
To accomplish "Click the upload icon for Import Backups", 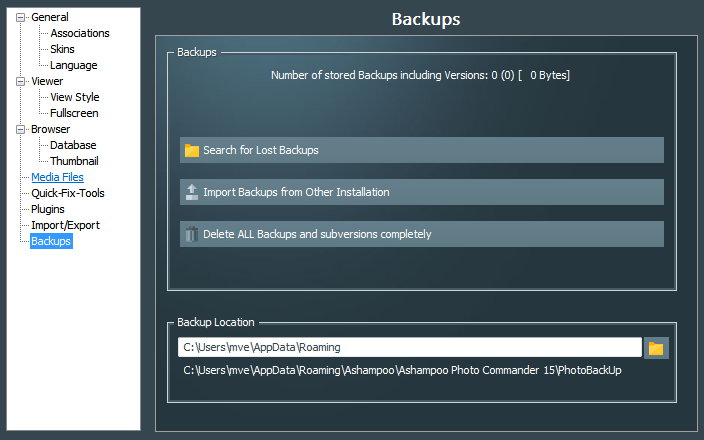I will point(192,192).
